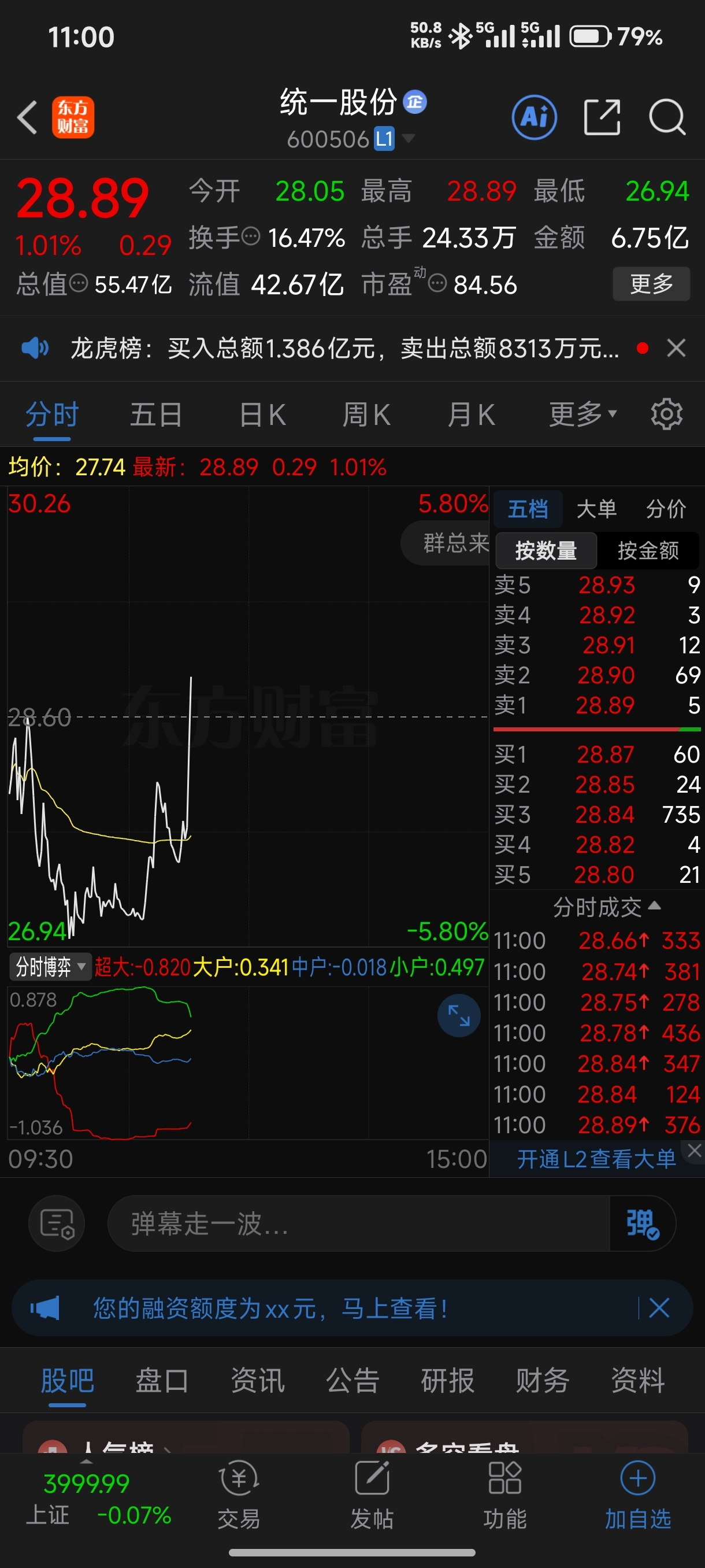Tap the 发帖 post icon

[x=372, y=1496]
